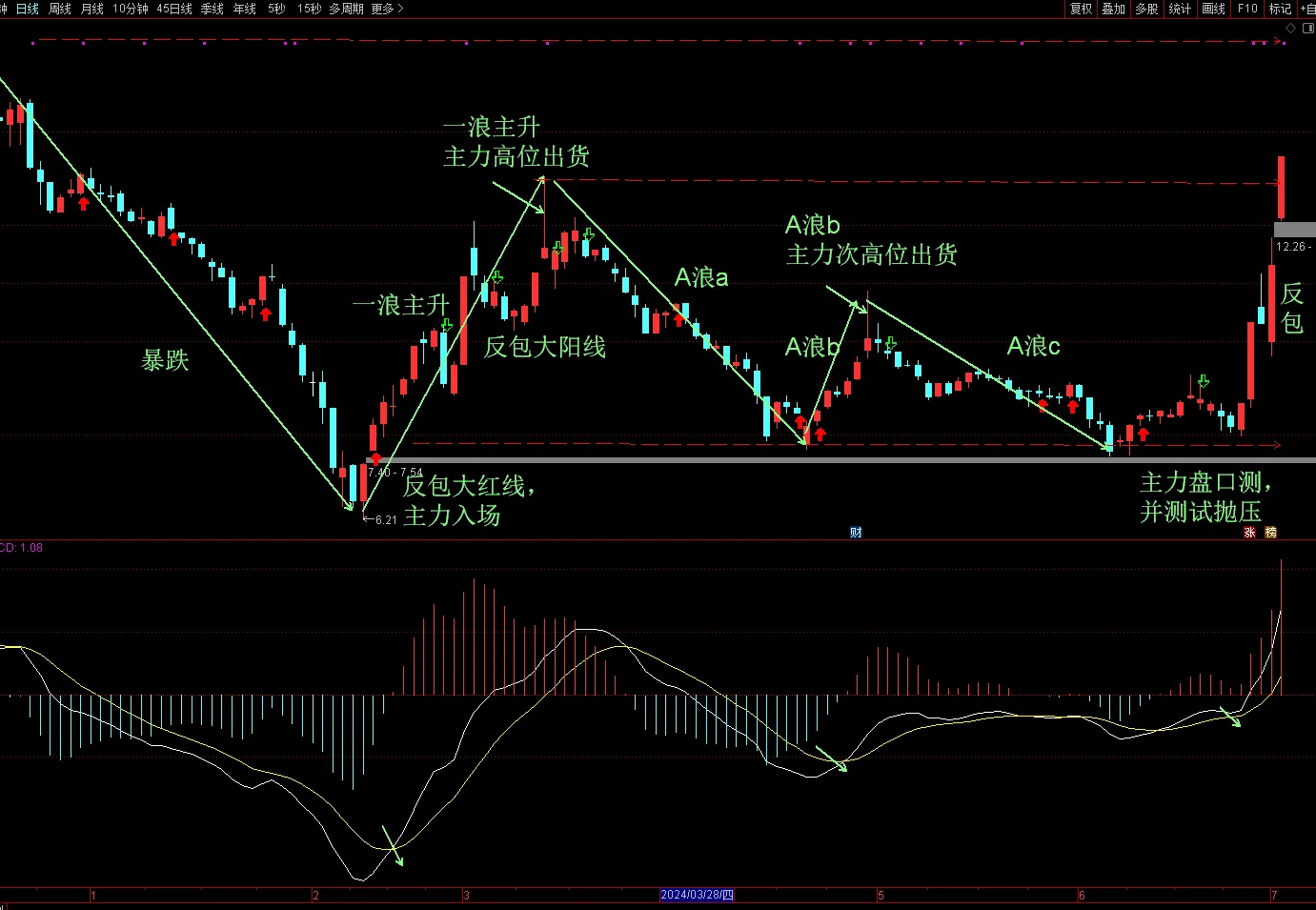Click the 12.26 price label

[1290, 247]
